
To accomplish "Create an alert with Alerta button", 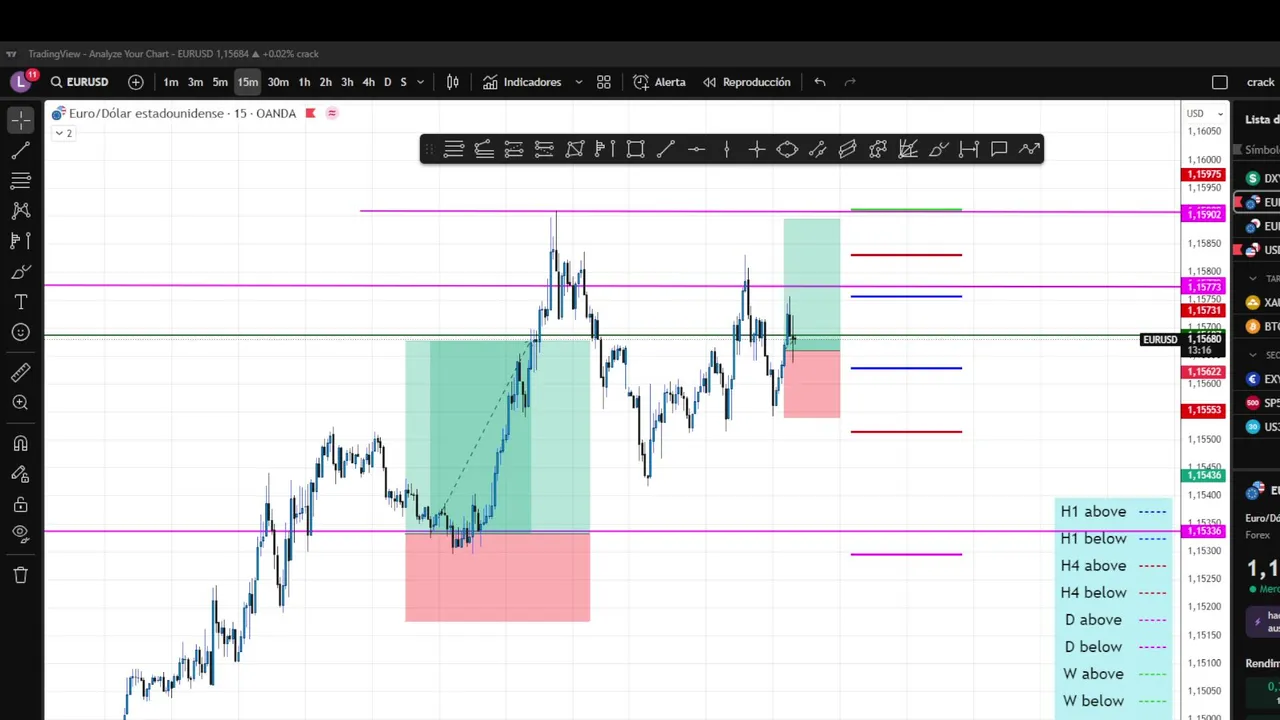I will (x=659, y=82).
